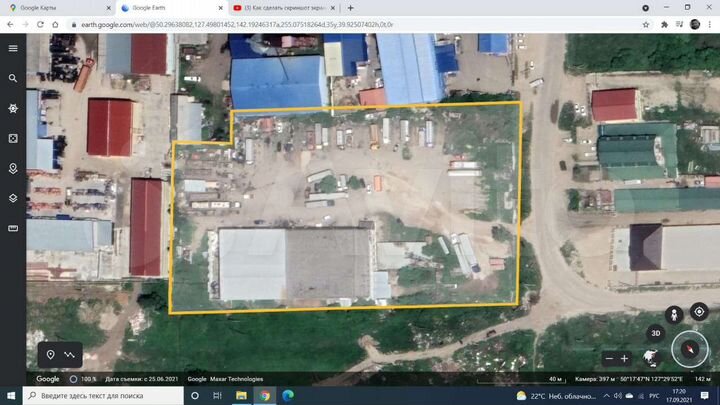Open the Google Earth hamburger menu

pyautogui.click(x=13, y=48)
